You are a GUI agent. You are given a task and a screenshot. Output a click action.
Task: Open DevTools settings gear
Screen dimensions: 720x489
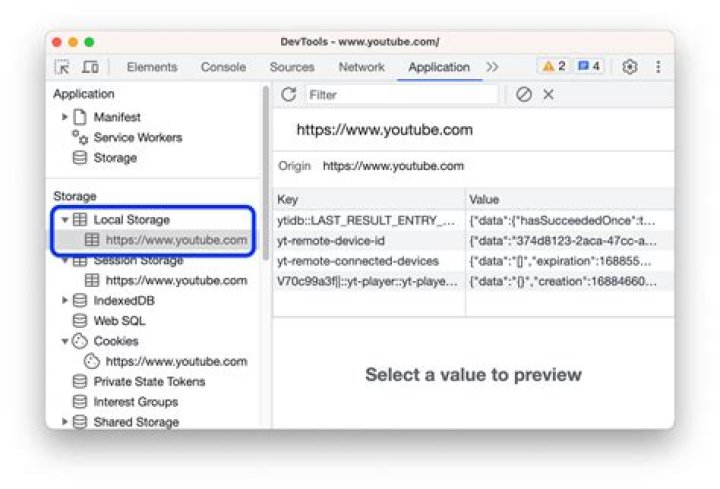pyautogui.click(x=630, y=67)
